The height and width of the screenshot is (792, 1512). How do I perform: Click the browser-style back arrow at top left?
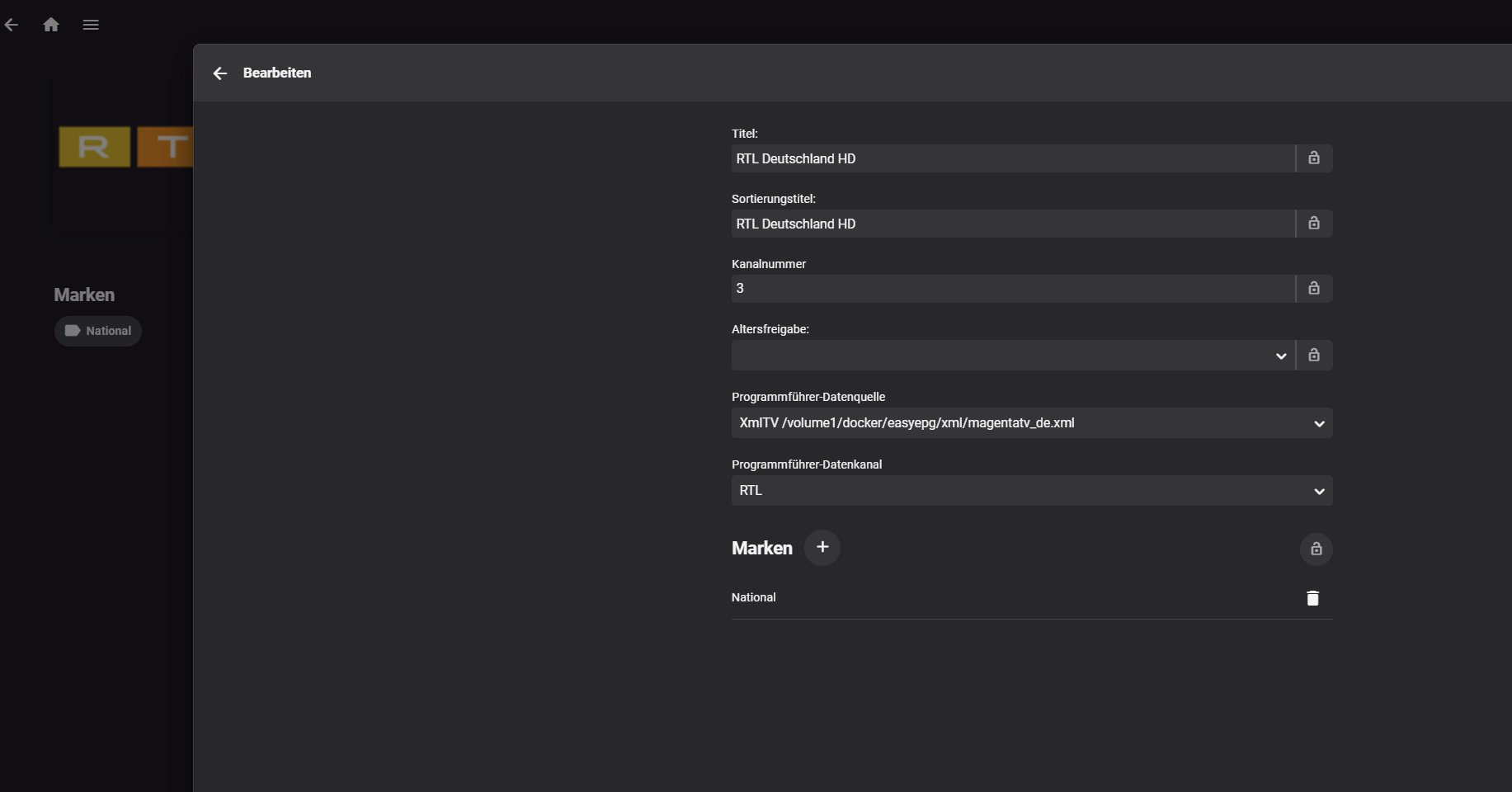(x=12, y=25)
